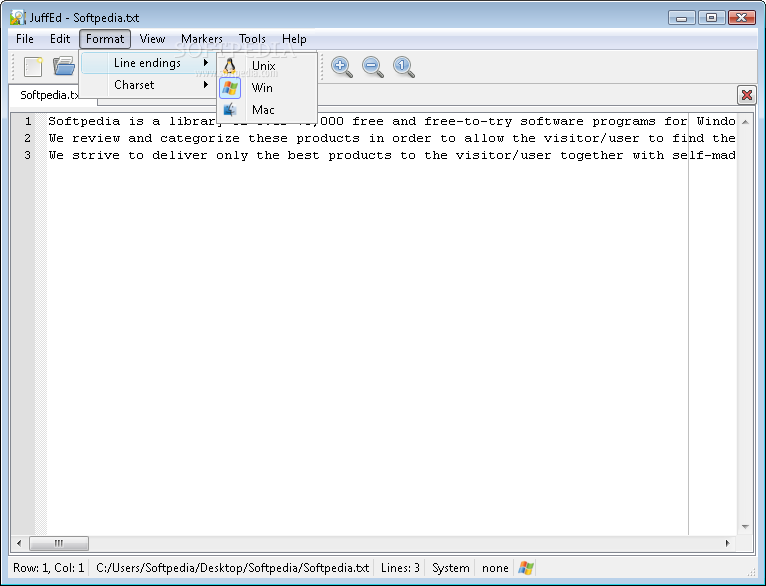766x586 pixels.
Task: Select Mac line endings option
Action: [267, 110]
